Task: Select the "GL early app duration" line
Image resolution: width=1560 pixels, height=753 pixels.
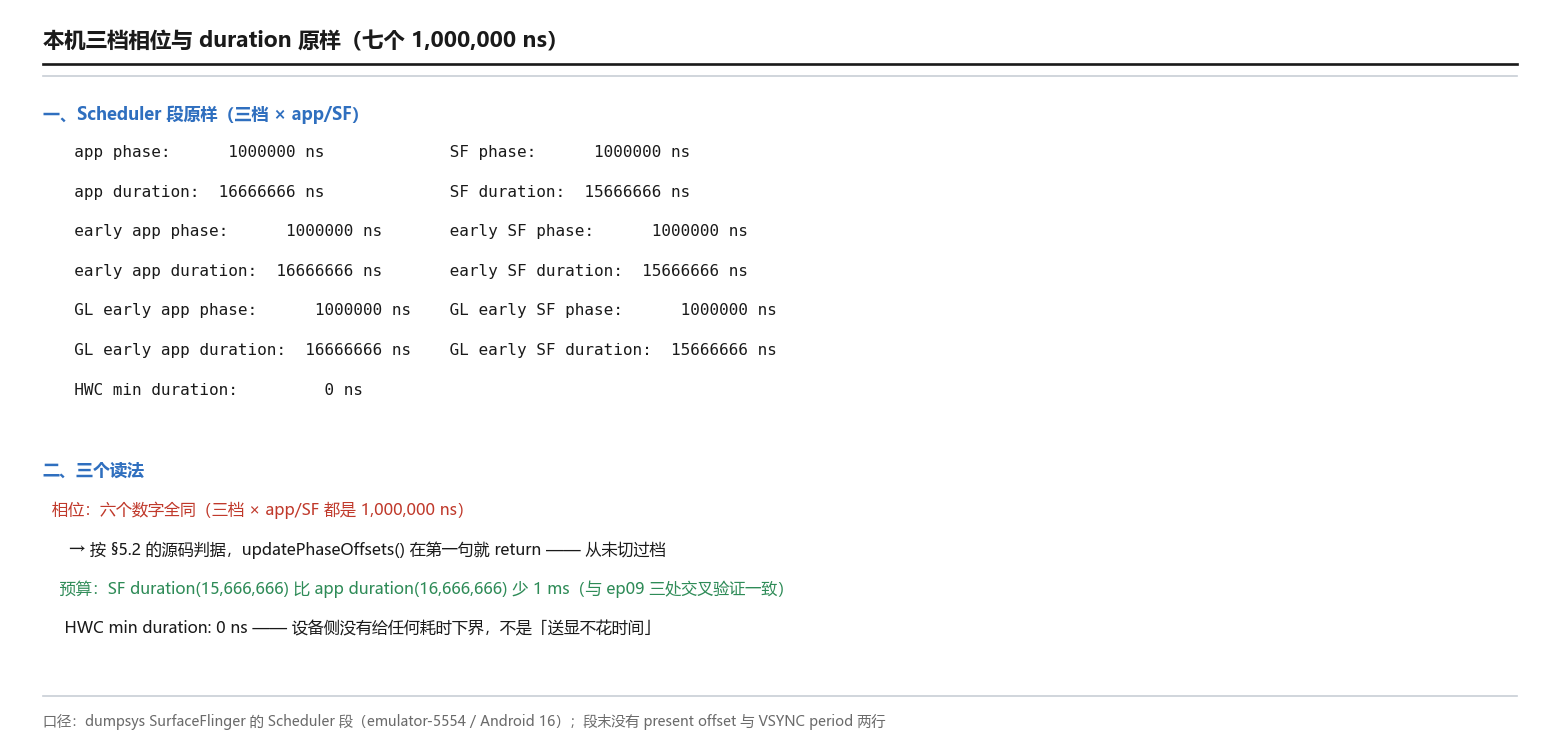Action: pos(242,350)
